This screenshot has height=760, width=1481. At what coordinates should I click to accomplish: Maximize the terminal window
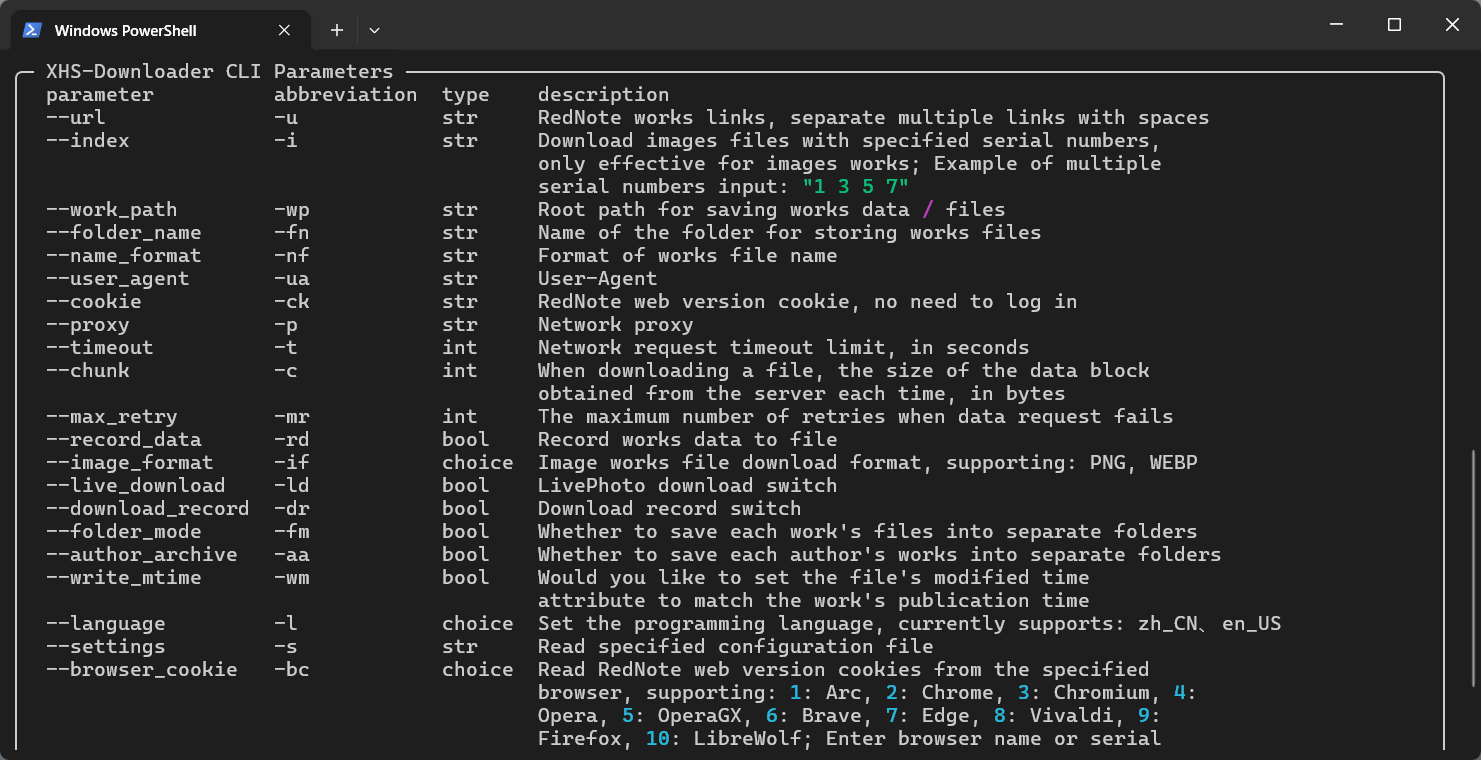1394,25
